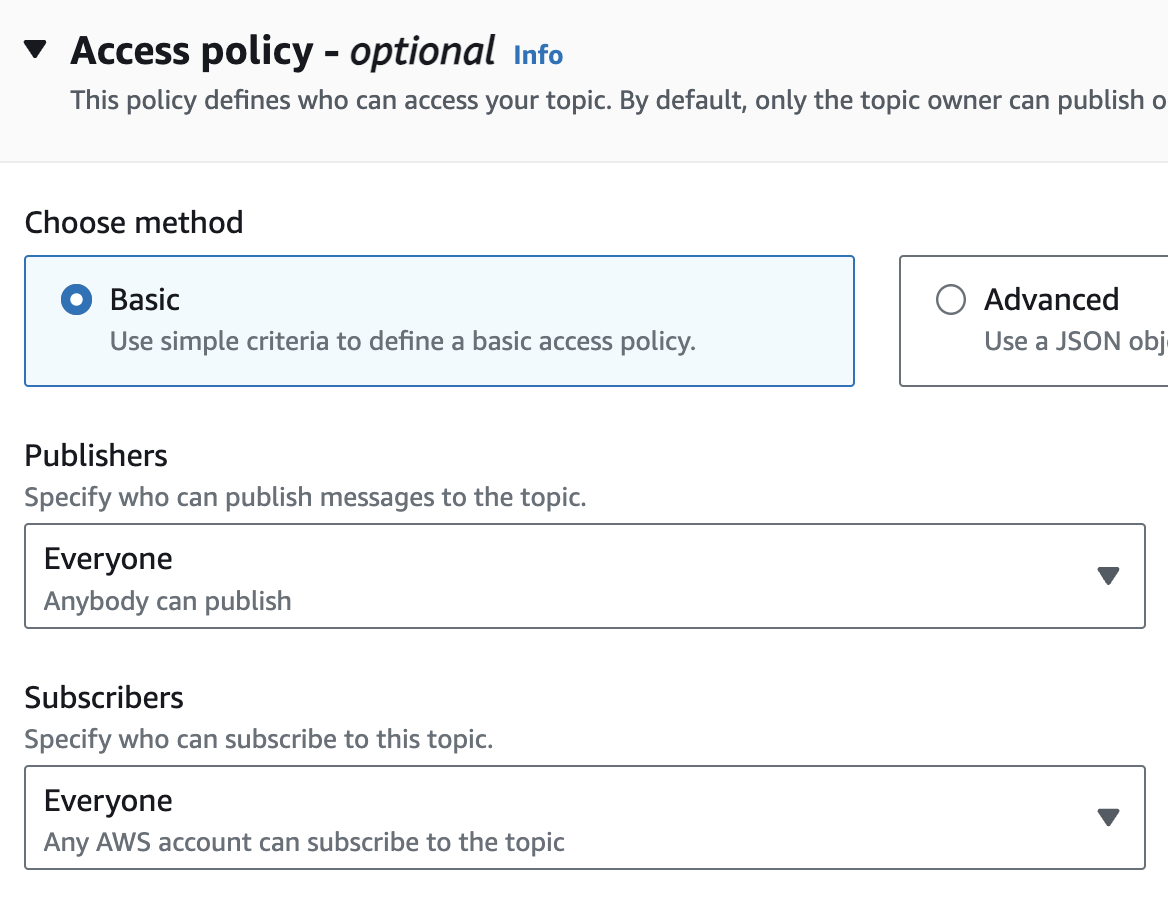Click the "Choose method" label
1168x904 pixels.
(x=134, y=222)
